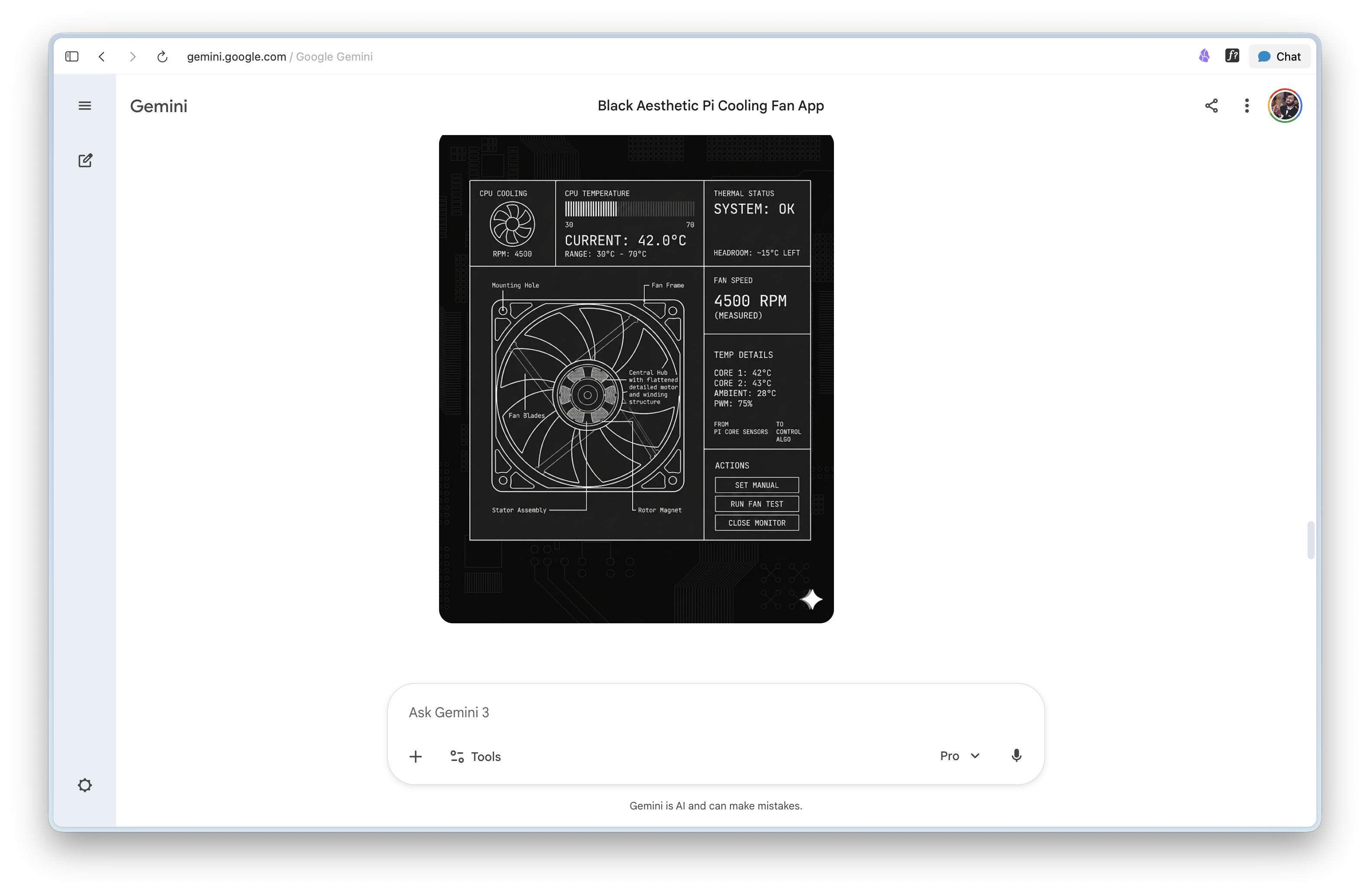Open the Tools selector
1370x896 pixels.
click(x=475, y=756)
